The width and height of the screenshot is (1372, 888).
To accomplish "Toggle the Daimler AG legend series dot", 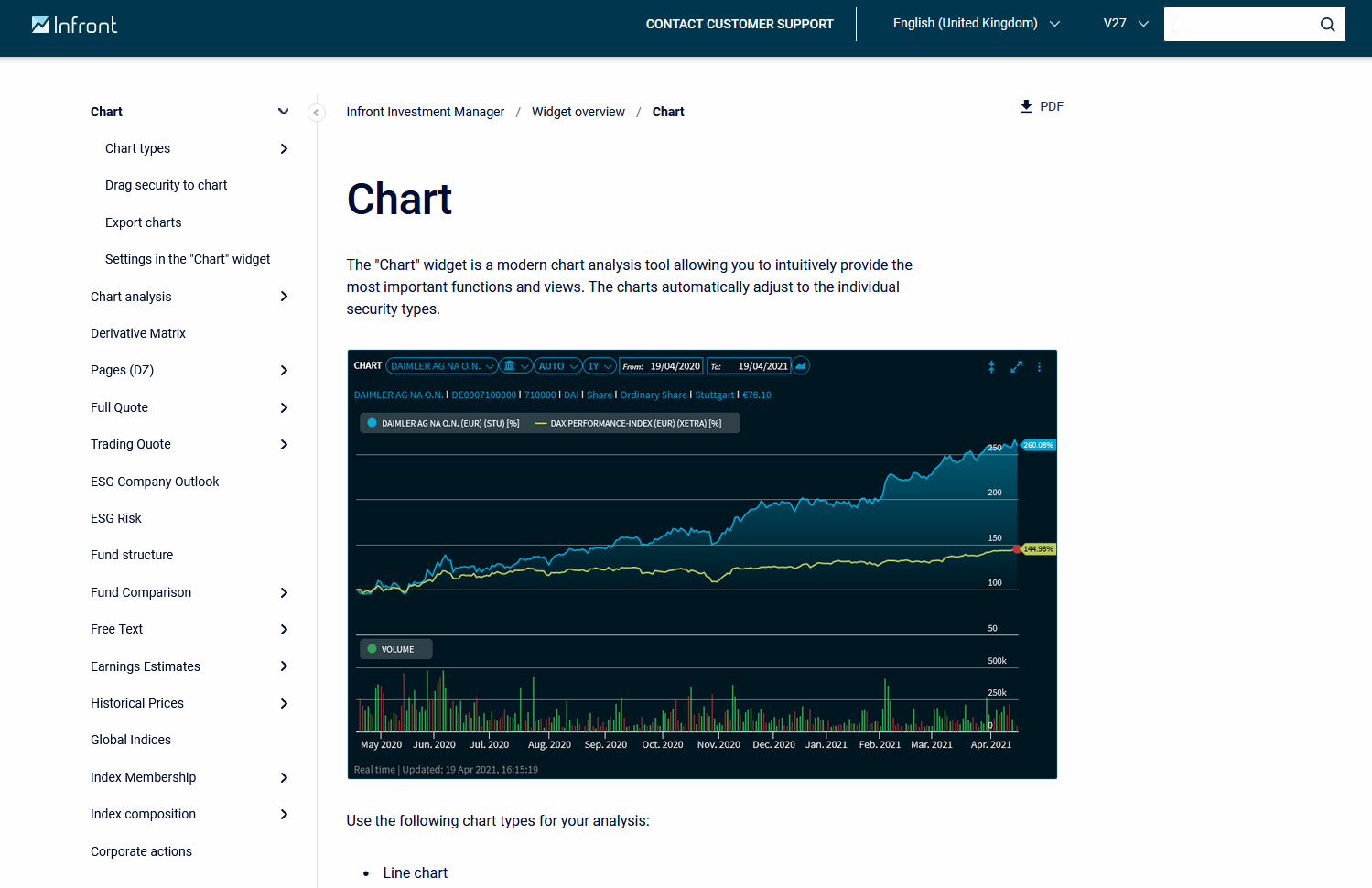I will point(373,423).
